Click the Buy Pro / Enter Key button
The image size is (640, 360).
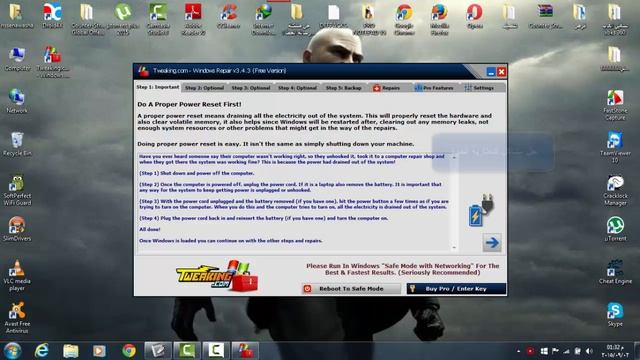coord(456,289)
